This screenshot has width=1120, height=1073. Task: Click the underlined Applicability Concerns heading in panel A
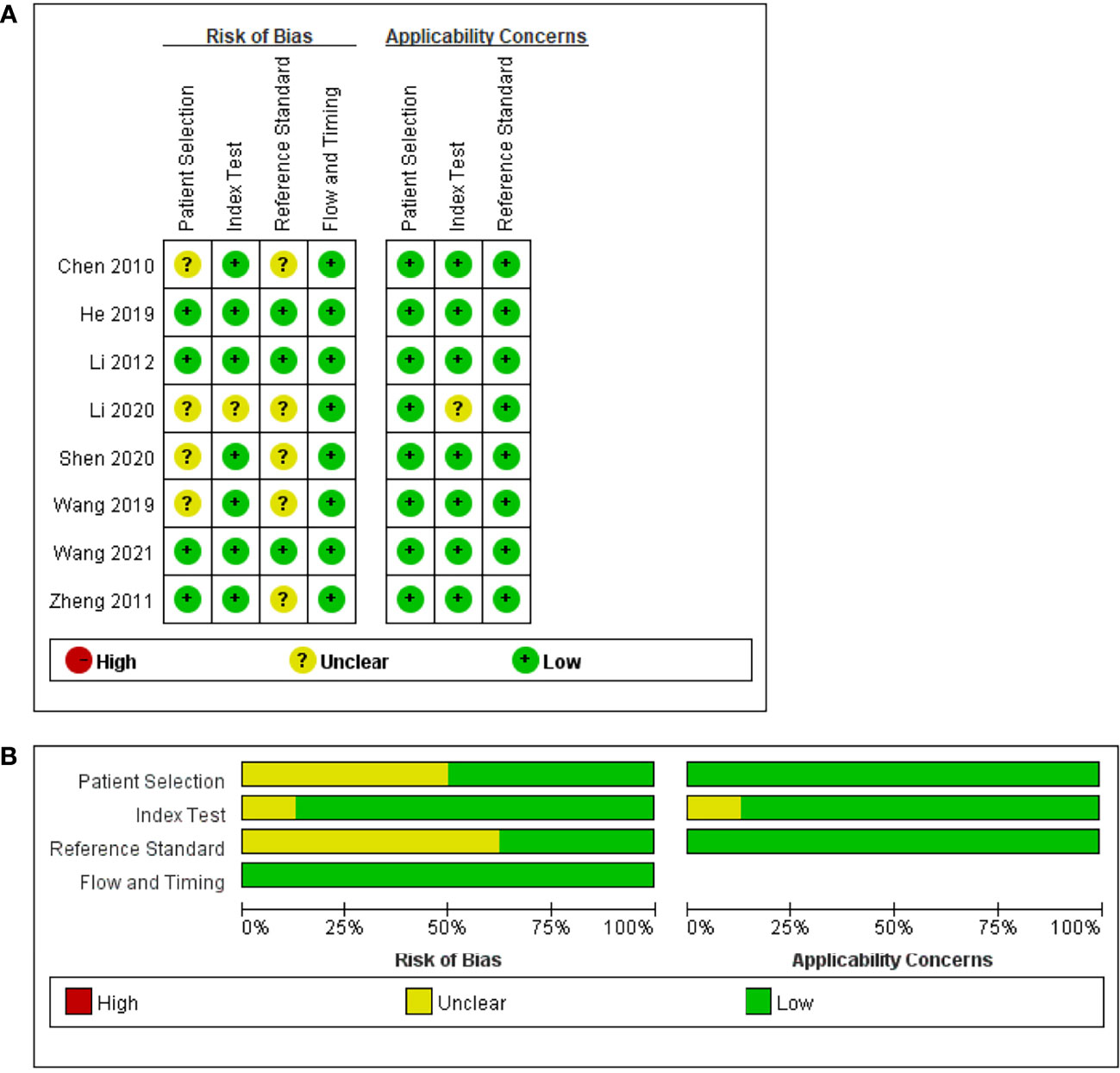pos(486,36)
